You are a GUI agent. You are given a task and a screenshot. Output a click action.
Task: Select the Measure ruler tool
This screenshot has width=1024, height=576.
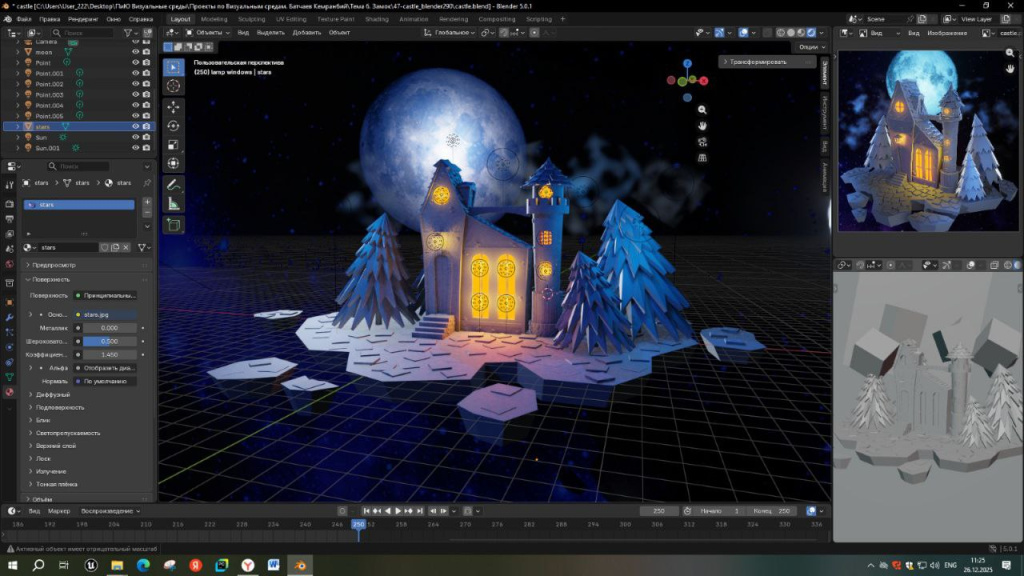(173, 204)
